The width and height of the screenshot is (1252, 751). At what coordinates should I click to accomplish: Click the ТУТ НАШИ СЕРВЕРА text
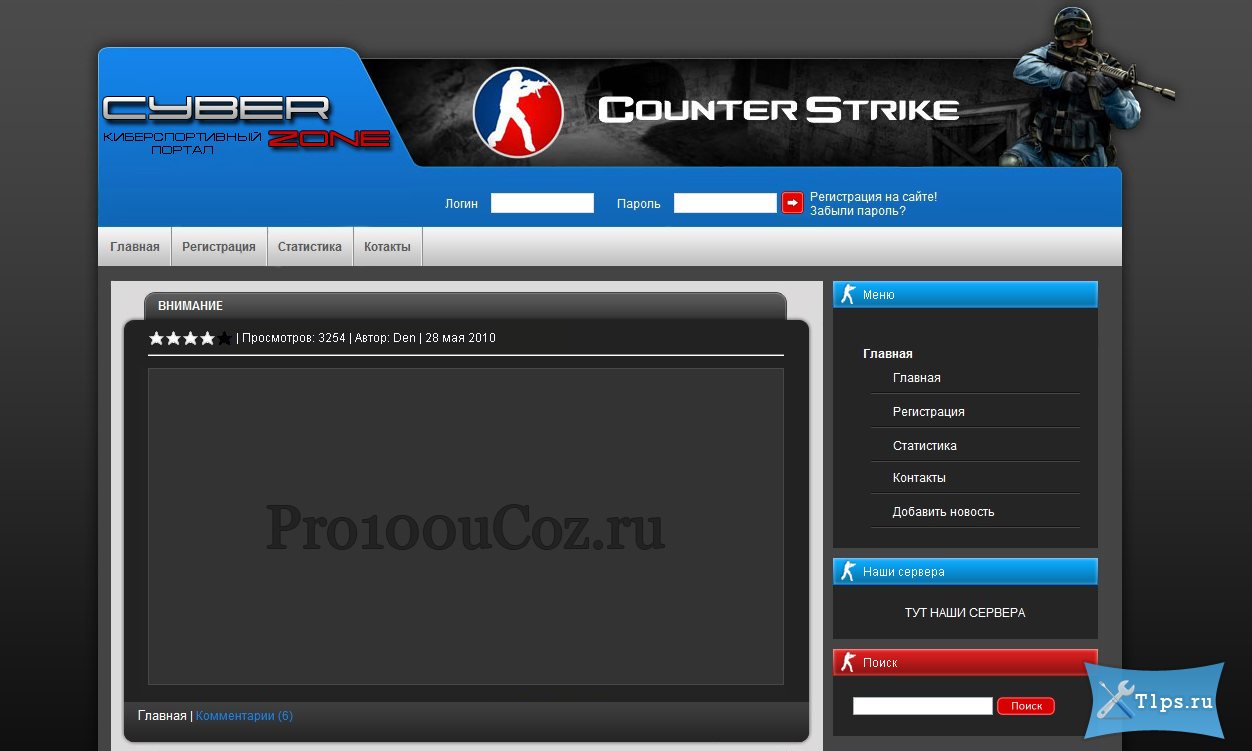[965, 613]
